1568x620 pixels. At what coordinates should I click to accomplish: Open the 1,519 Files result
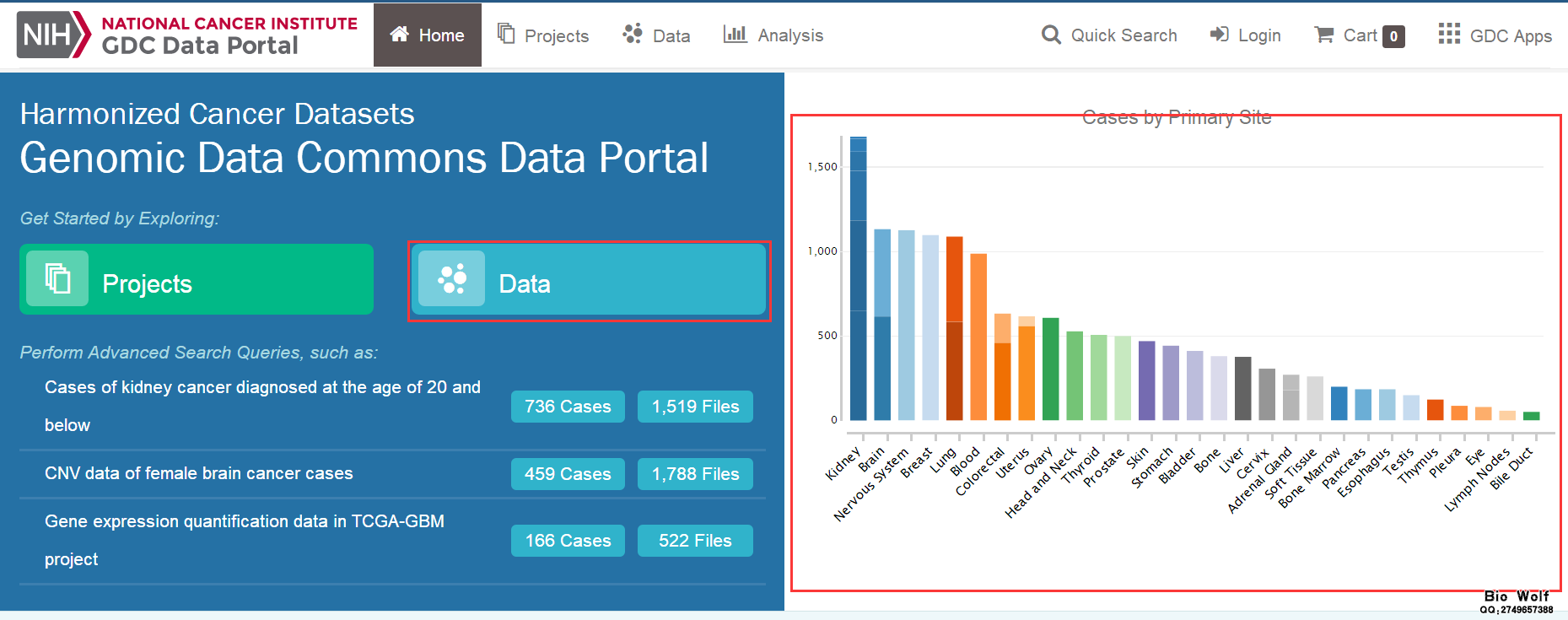[695, 407]
